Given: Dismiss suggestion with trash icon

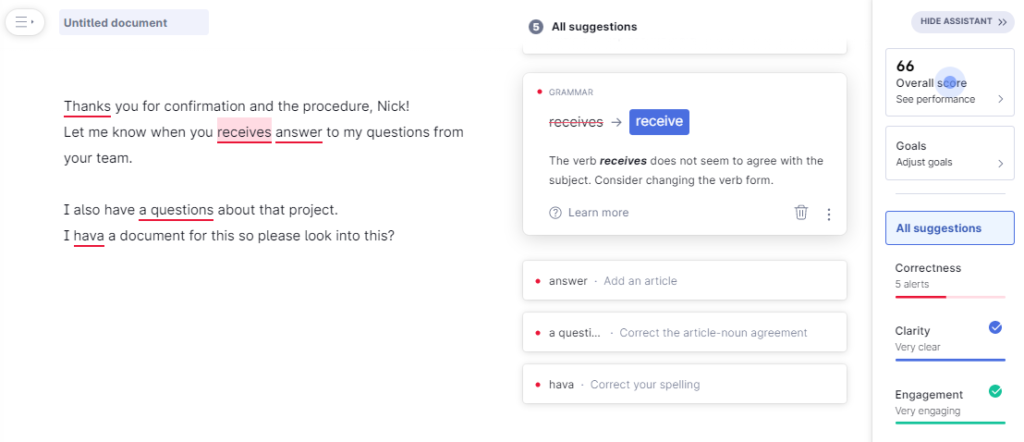Looking at the screenshot, I should (x=801, y=212).
